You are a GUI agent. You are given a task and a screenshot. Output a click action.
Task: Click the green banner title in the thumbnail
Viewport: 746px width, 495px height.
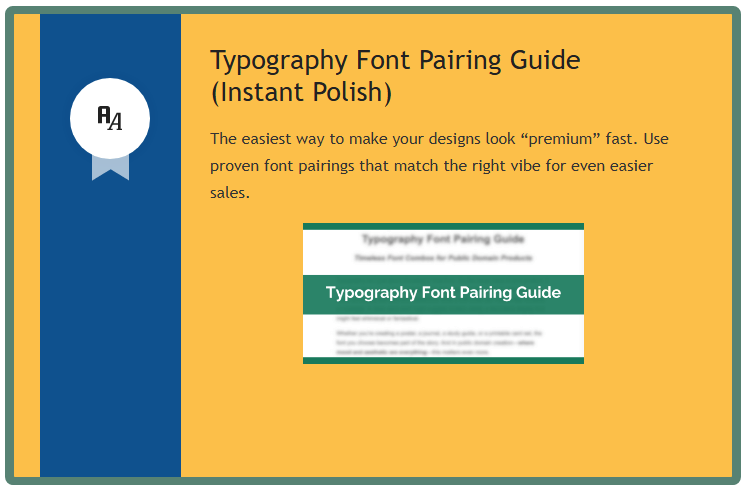(x=443, y=293)
